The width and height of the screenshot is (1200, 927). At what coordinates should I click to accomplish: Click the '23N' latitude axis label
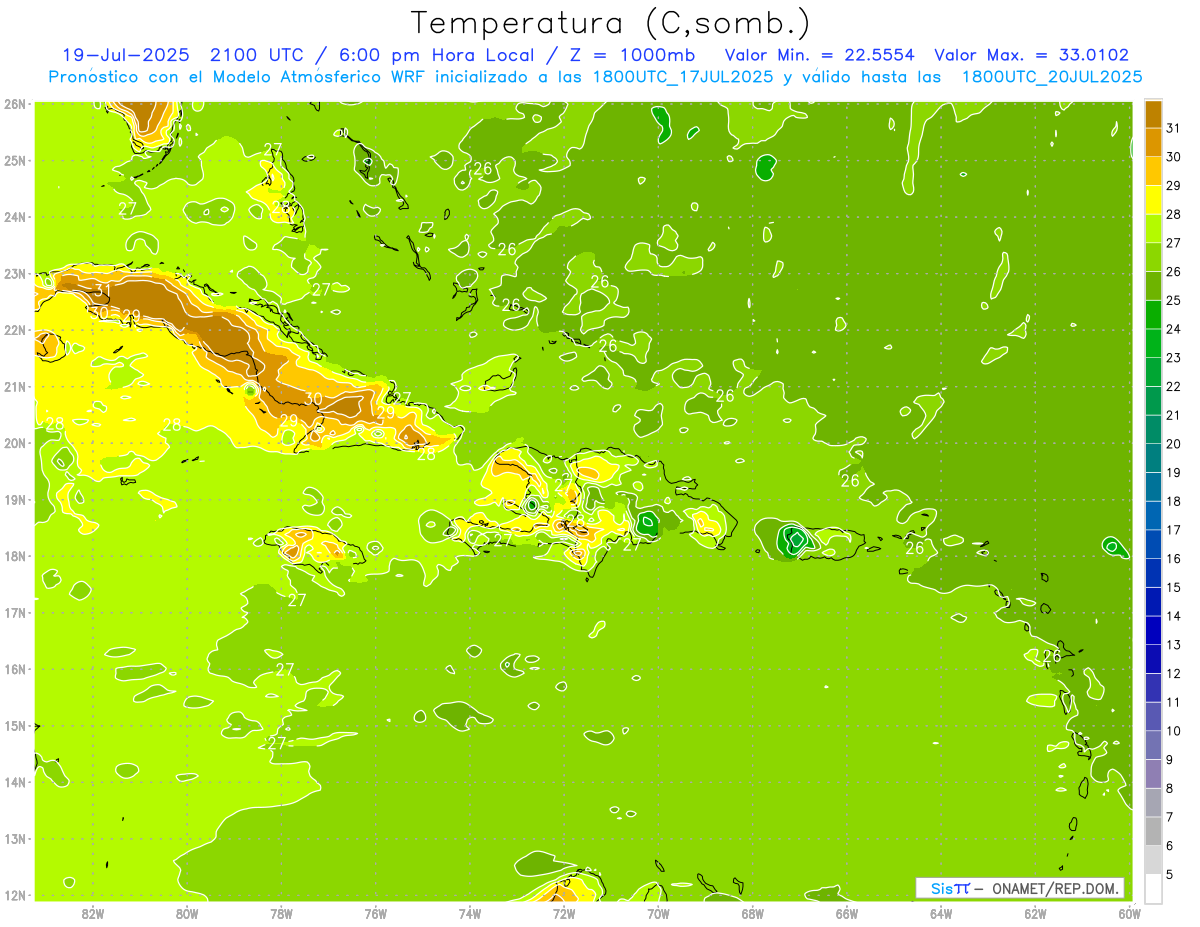pos(14,274)
